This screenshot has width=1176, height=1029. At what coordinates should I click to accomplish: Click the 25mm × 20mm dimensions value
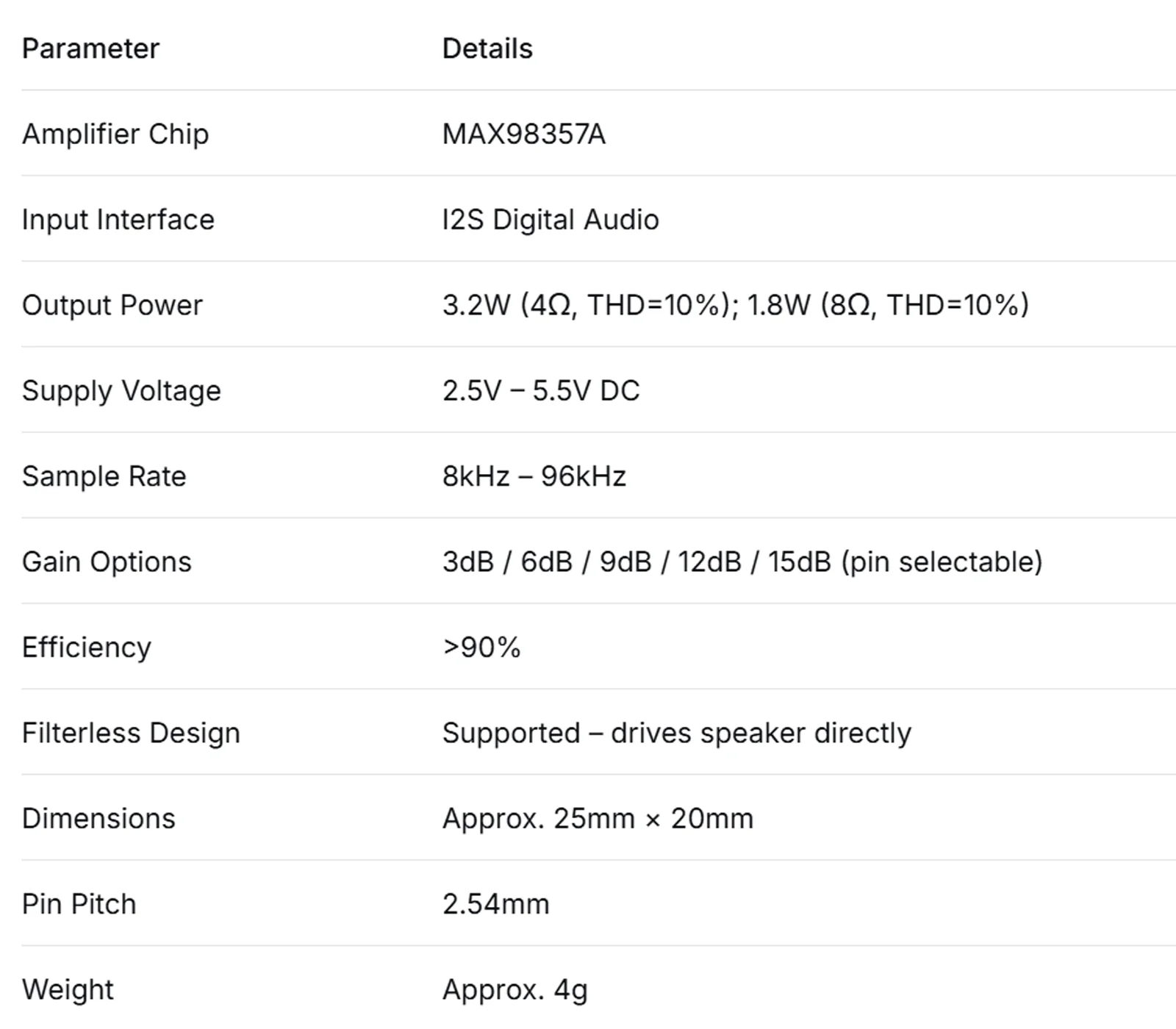pos(653,818)
